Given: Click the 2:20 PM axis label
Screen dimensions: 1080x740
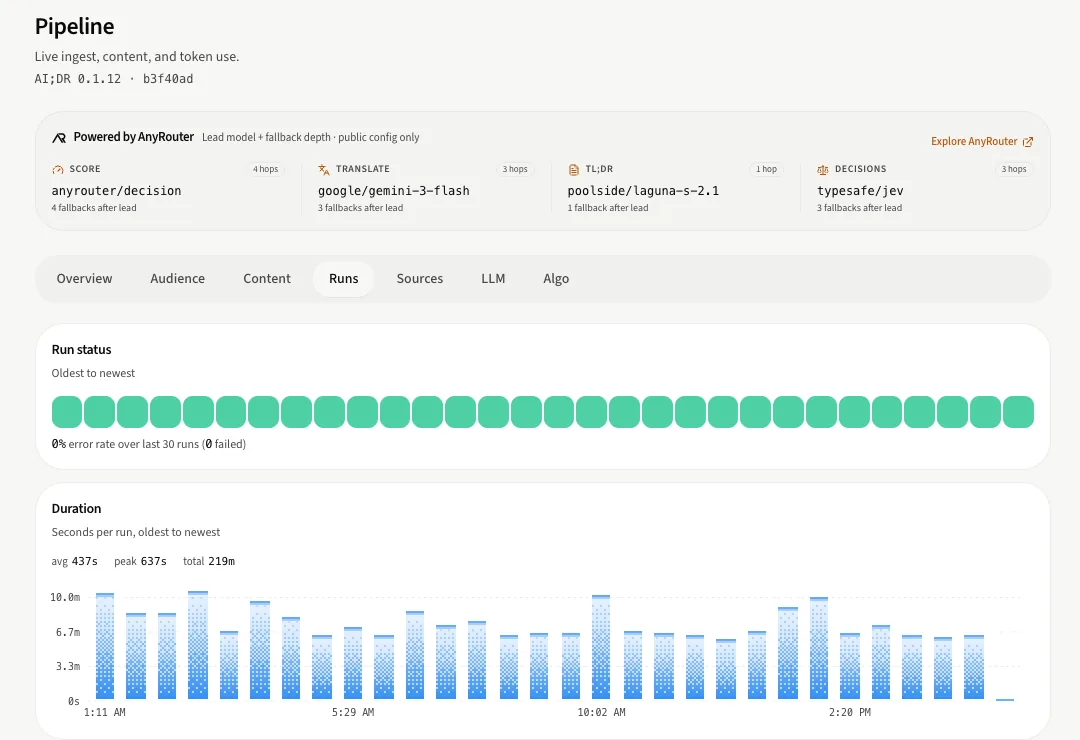Looking at the screenshot, I should (850, 712).
